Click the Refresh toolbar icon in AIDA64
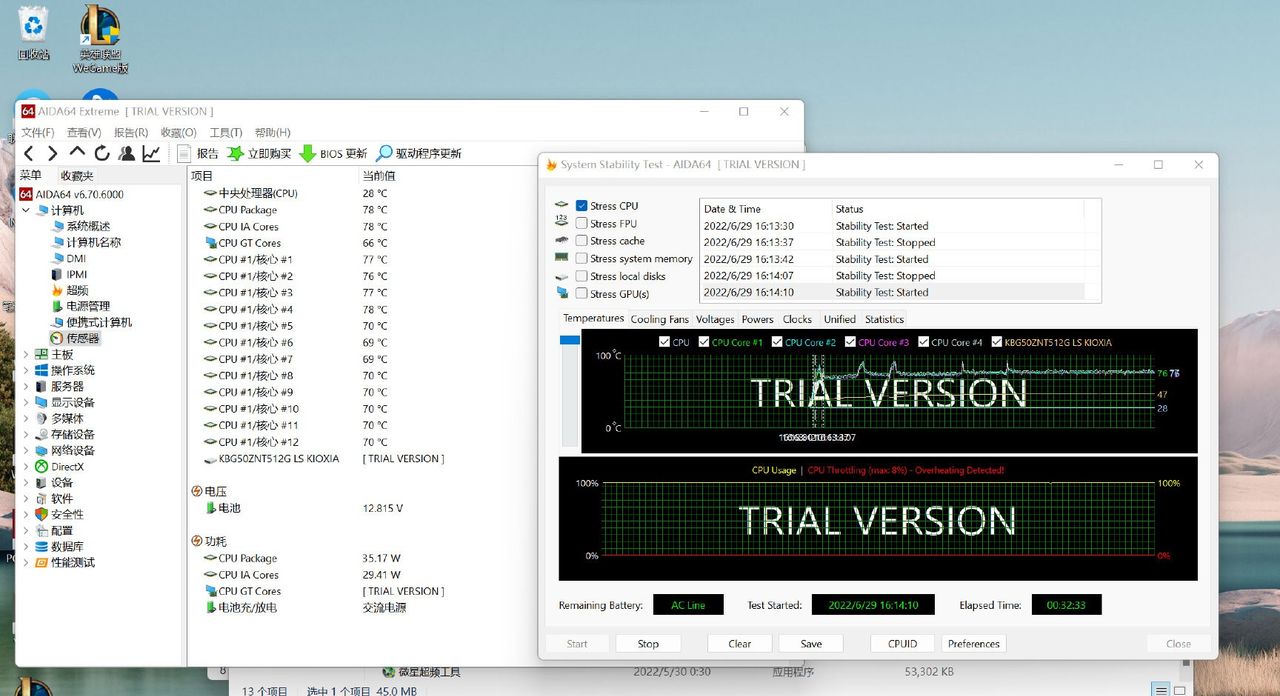Image resolution: width=1280 pixels, height=696 pixels. 102,153
